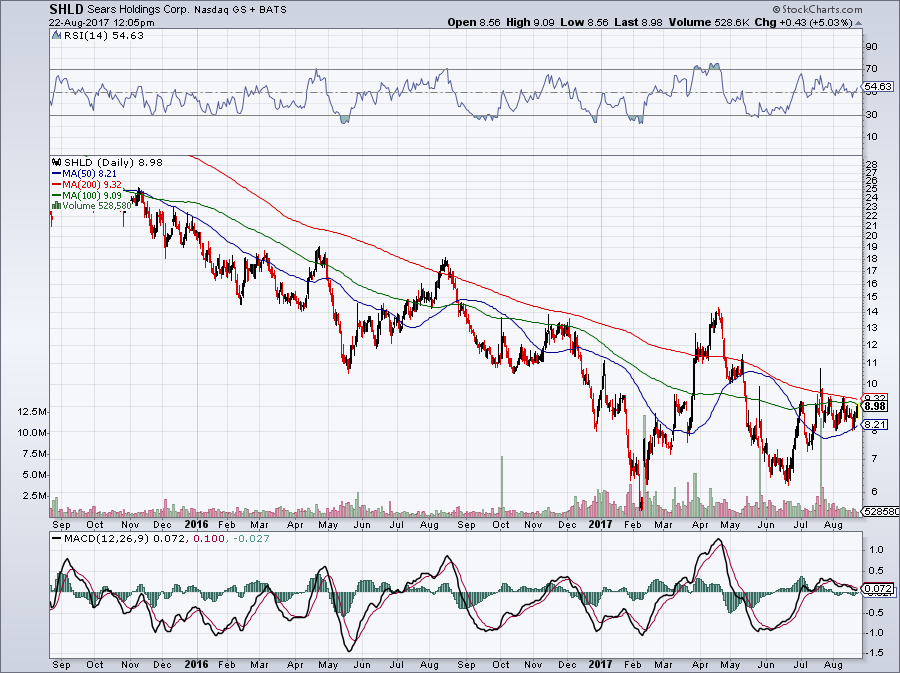Select the High 9.09 value

coord(530,22)
